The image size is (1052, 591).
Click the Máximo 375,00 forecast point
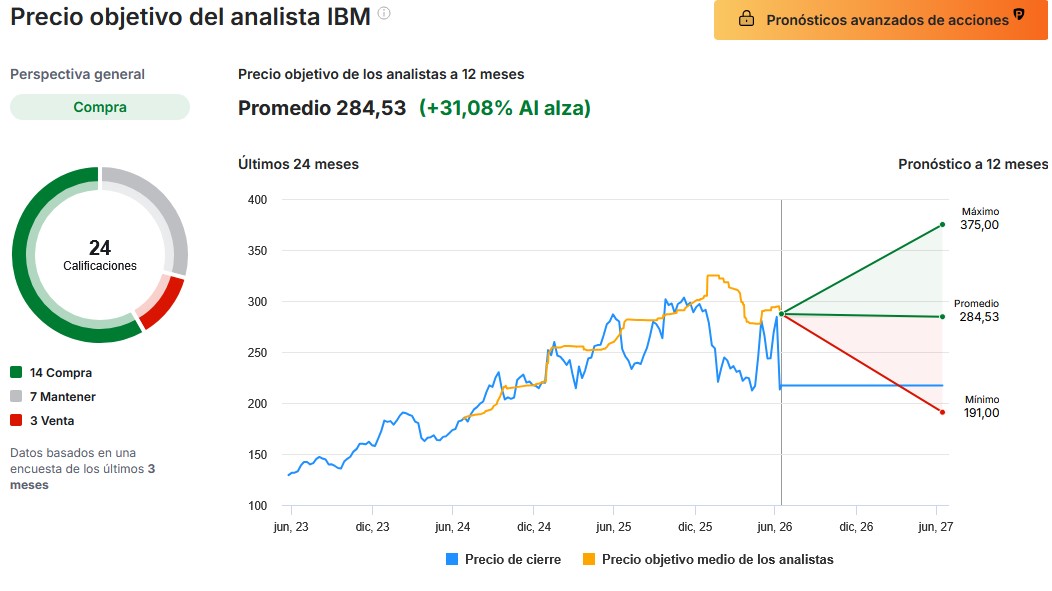click(943, 225)
